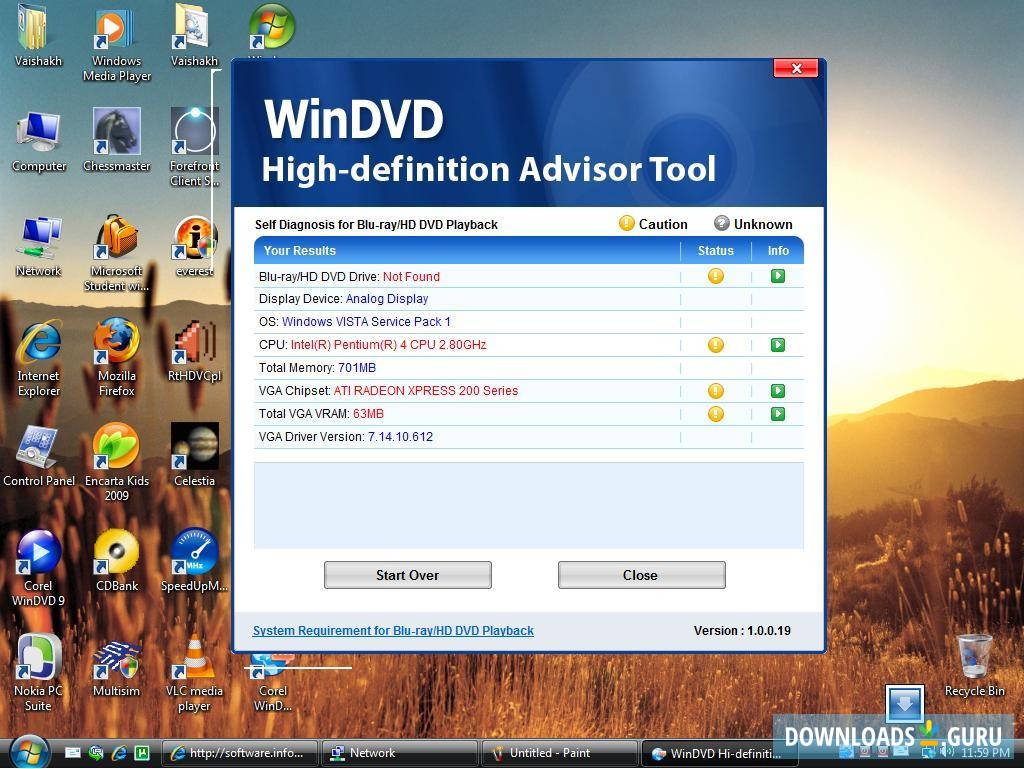This screenshot has width=1024, height=769.
Task: Click the Status column header
Action: (716, 251)
